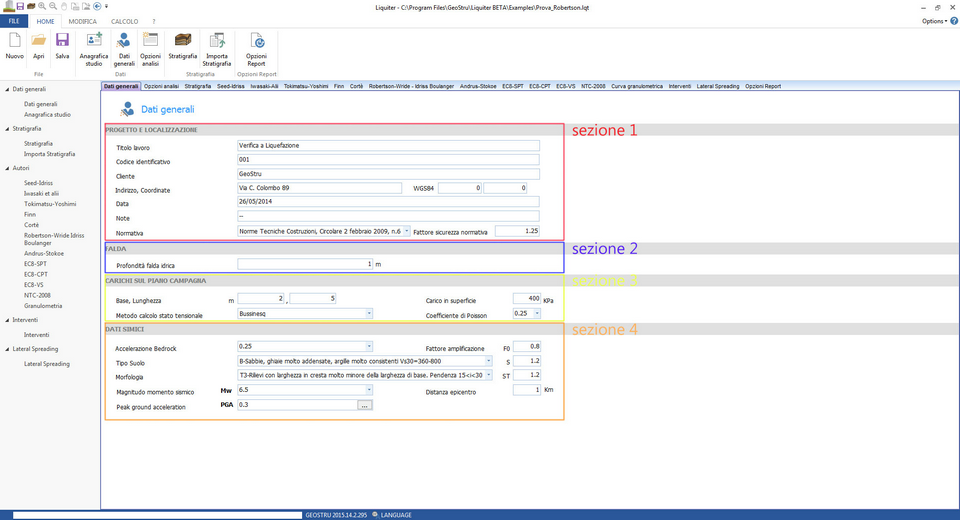Expand the Metodo calcolo stato tensionale dropdown
This screenshot has width=960, height=520.
[369, 313]
